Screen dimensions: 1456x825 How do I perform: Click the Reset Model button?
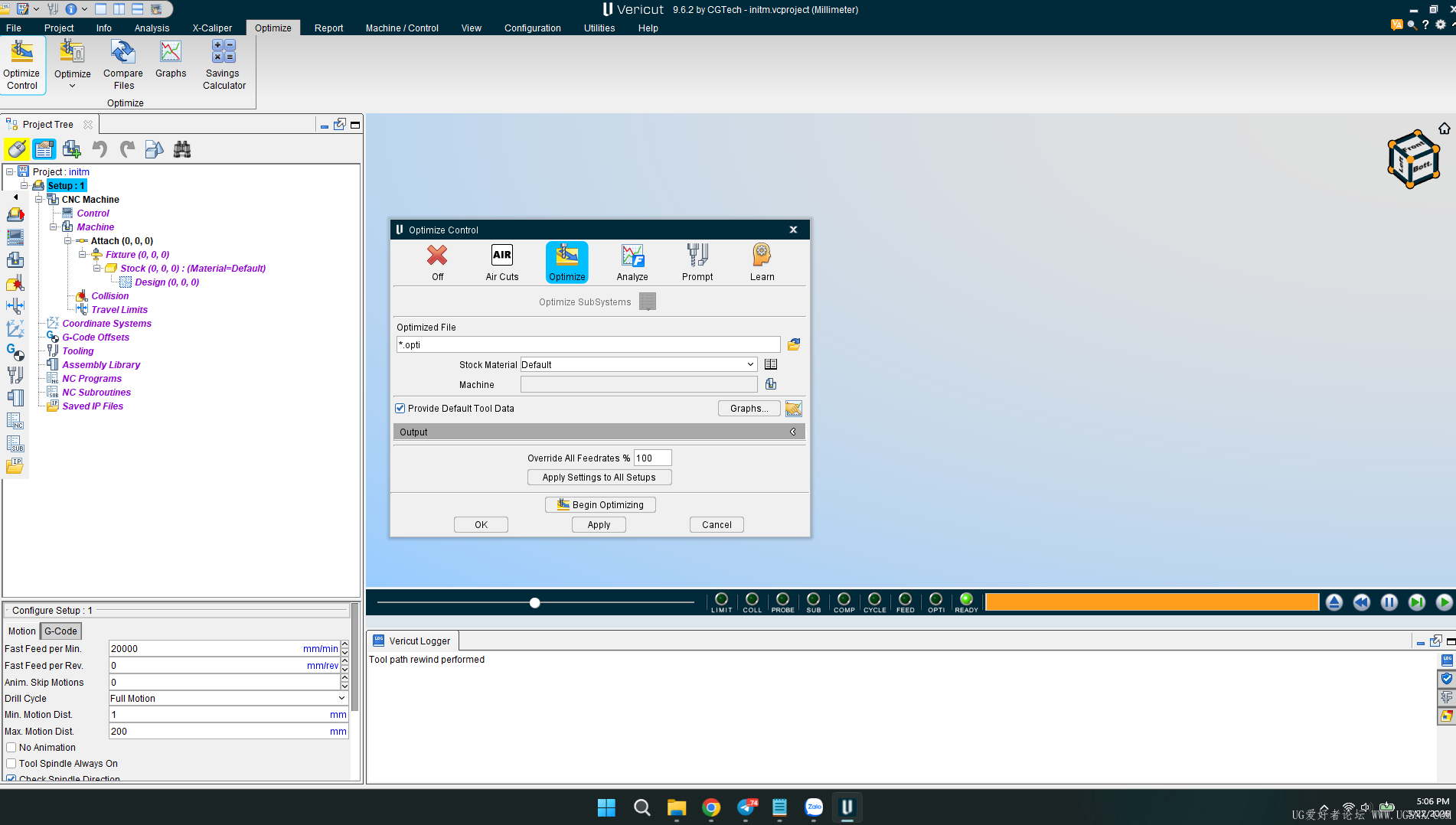coord(1334,602)
